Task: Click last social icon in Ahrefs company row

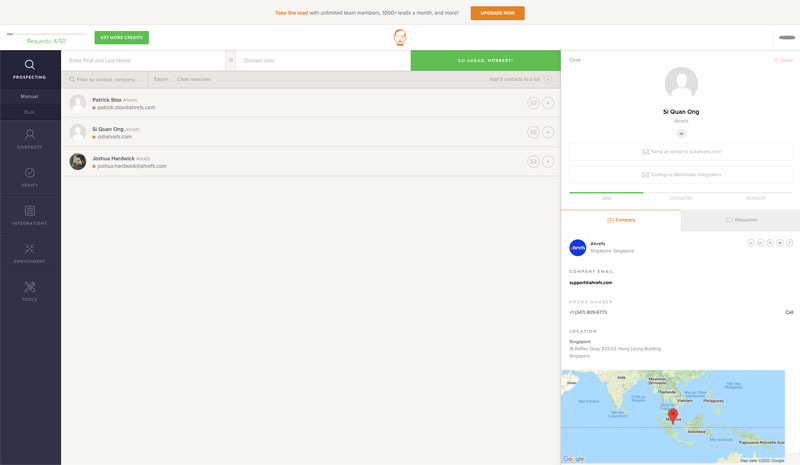Action: tap(789, 243)
